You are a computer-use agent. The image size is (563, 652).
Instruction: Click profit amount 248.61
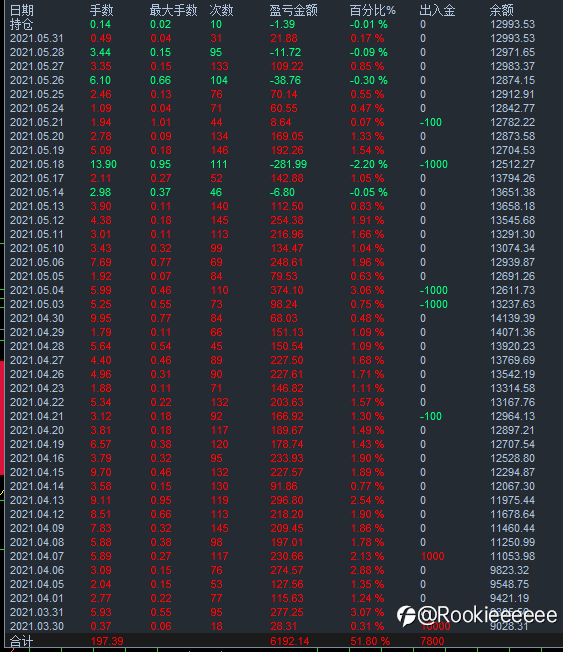[x=287, y=262]
